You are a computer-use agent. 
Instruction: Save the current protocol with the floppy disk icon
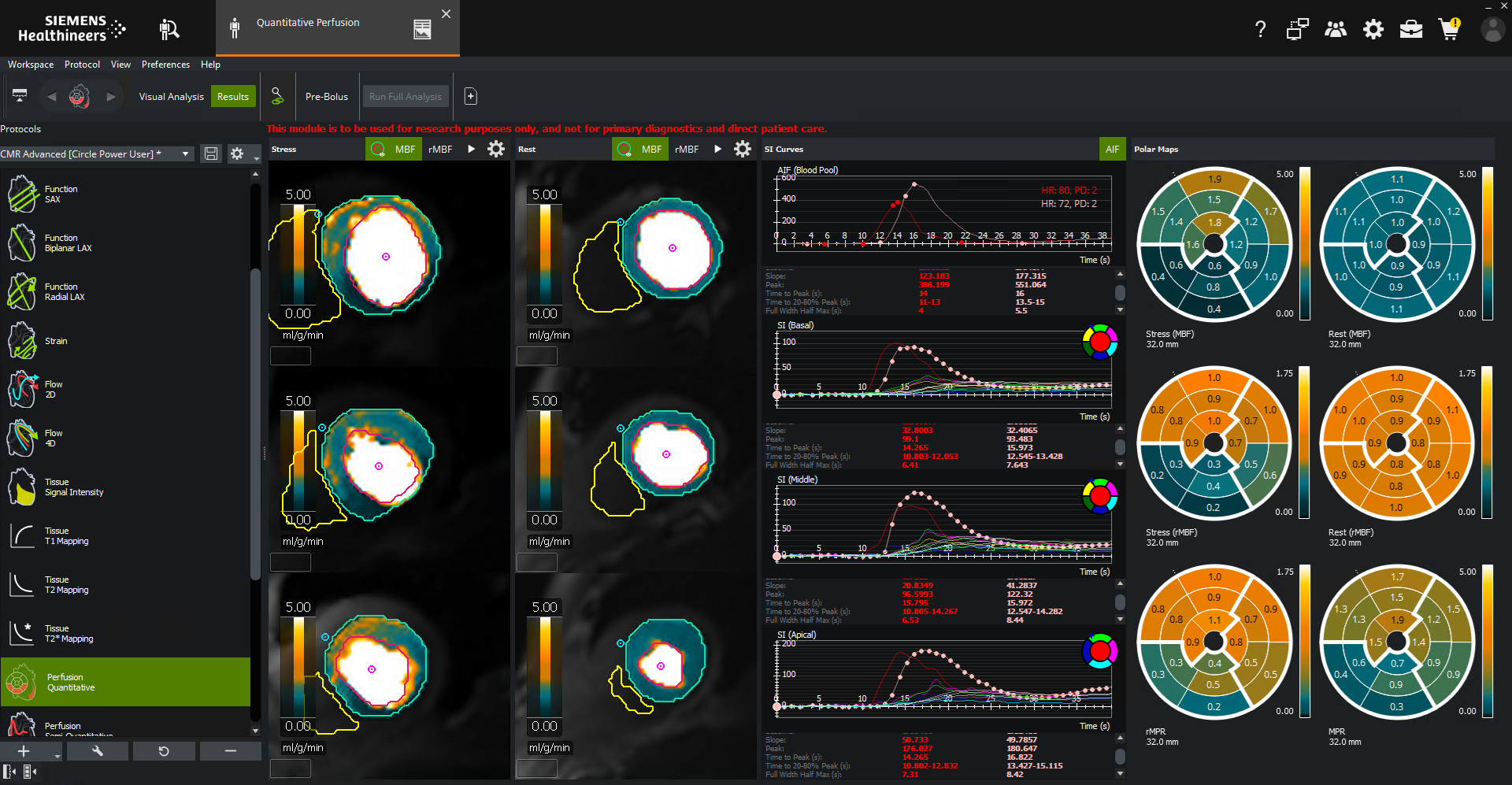click(210, 154)
